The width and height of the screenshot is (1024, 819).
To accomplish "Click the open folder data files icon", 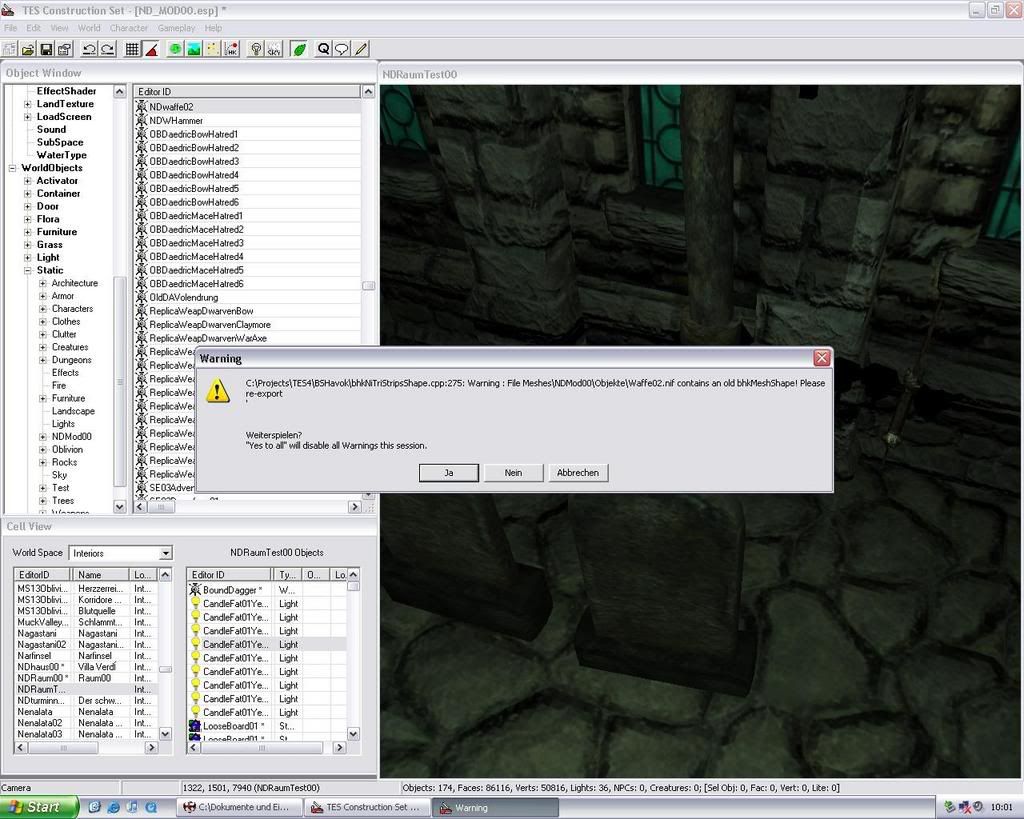I will [28, 48].
